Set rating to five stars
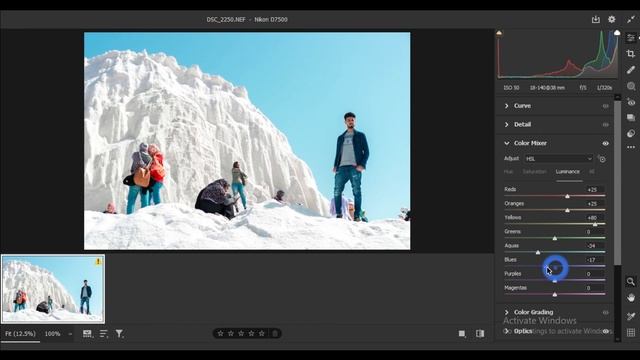Viewport: 640px width, 360px height. 262,333
